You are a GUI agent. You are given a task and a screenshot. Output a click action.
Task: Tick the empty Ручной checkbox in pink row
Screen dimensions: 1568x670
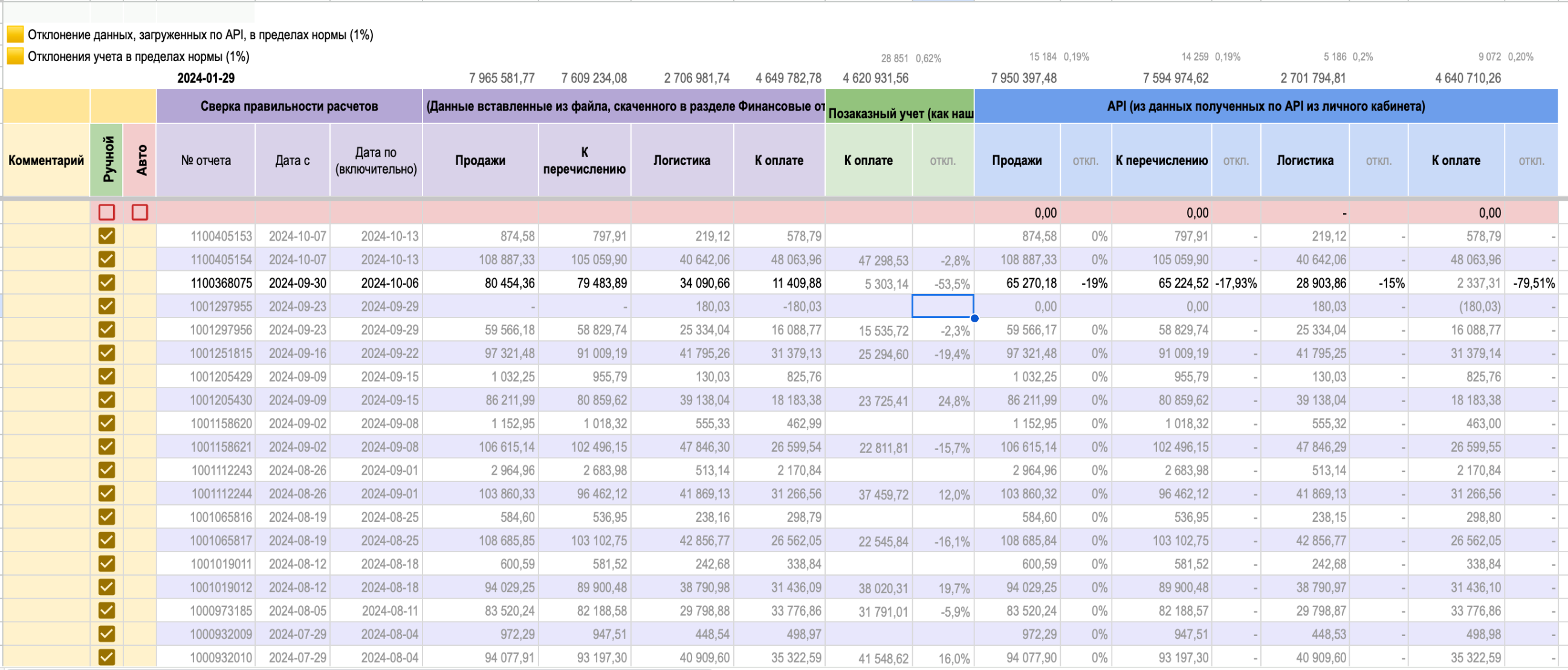pos(106,212)
